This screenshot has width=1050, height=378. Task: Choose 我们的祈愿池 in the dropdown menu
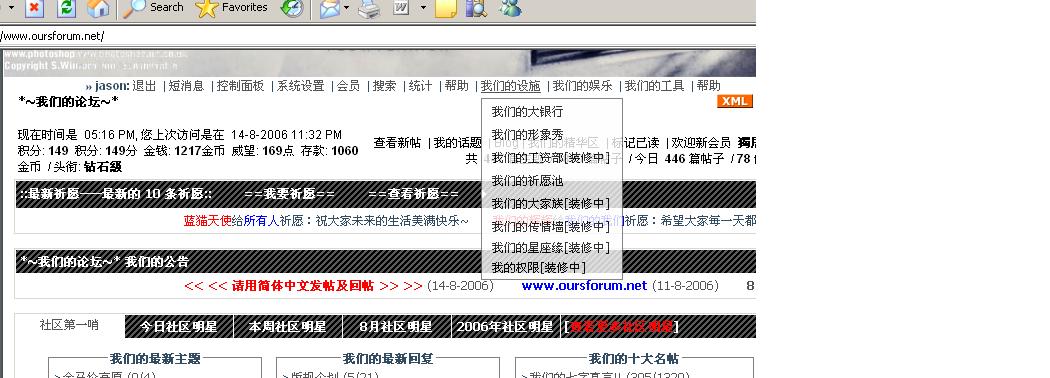(x=527, y=181)
